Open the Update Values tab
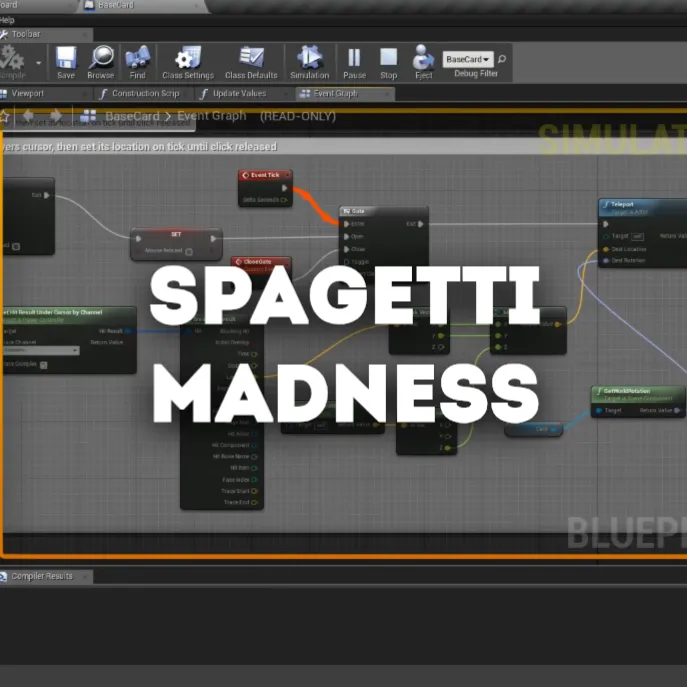 [x=239, y=93]
